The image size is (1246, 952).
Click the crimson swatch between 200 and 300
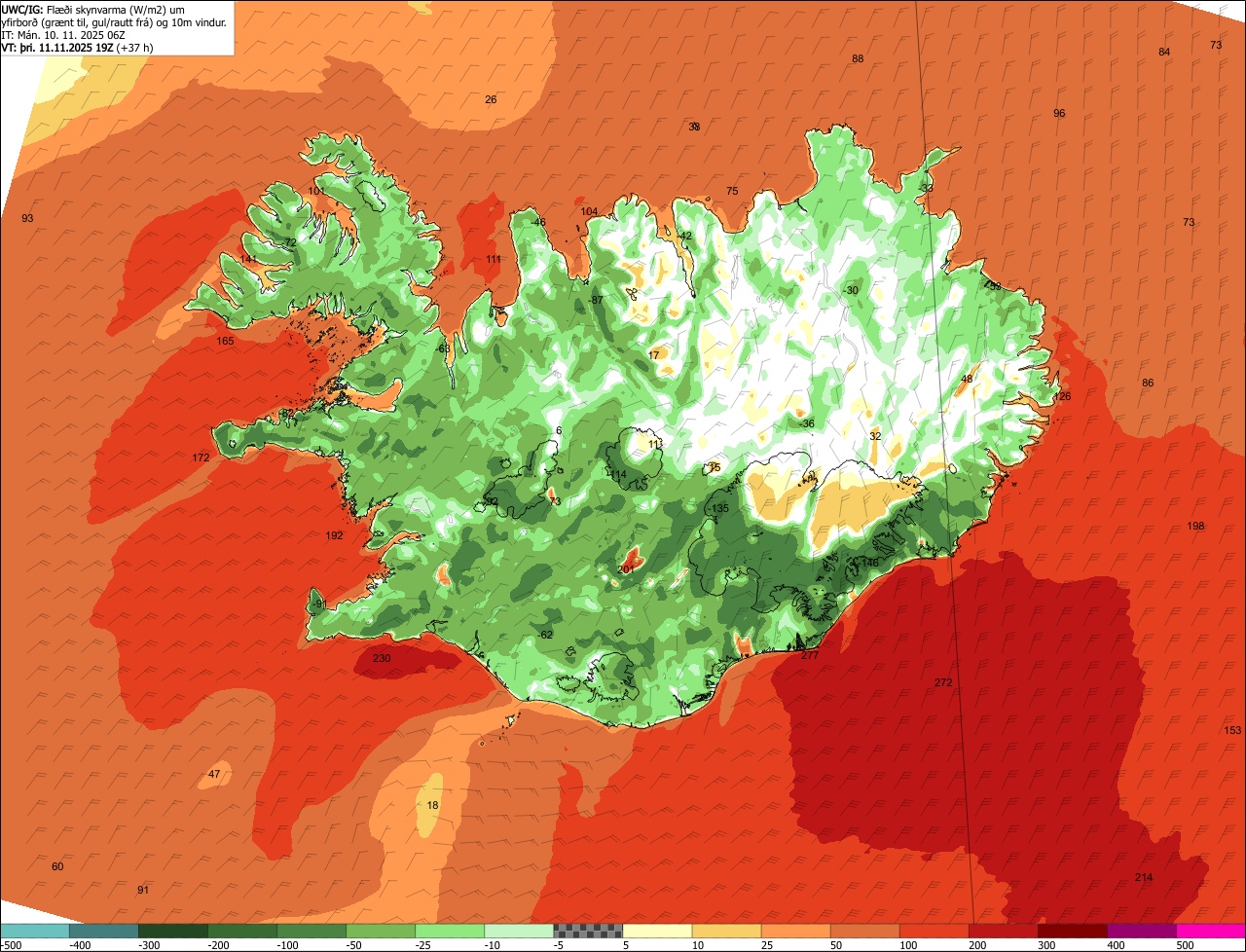(1004, 931)
